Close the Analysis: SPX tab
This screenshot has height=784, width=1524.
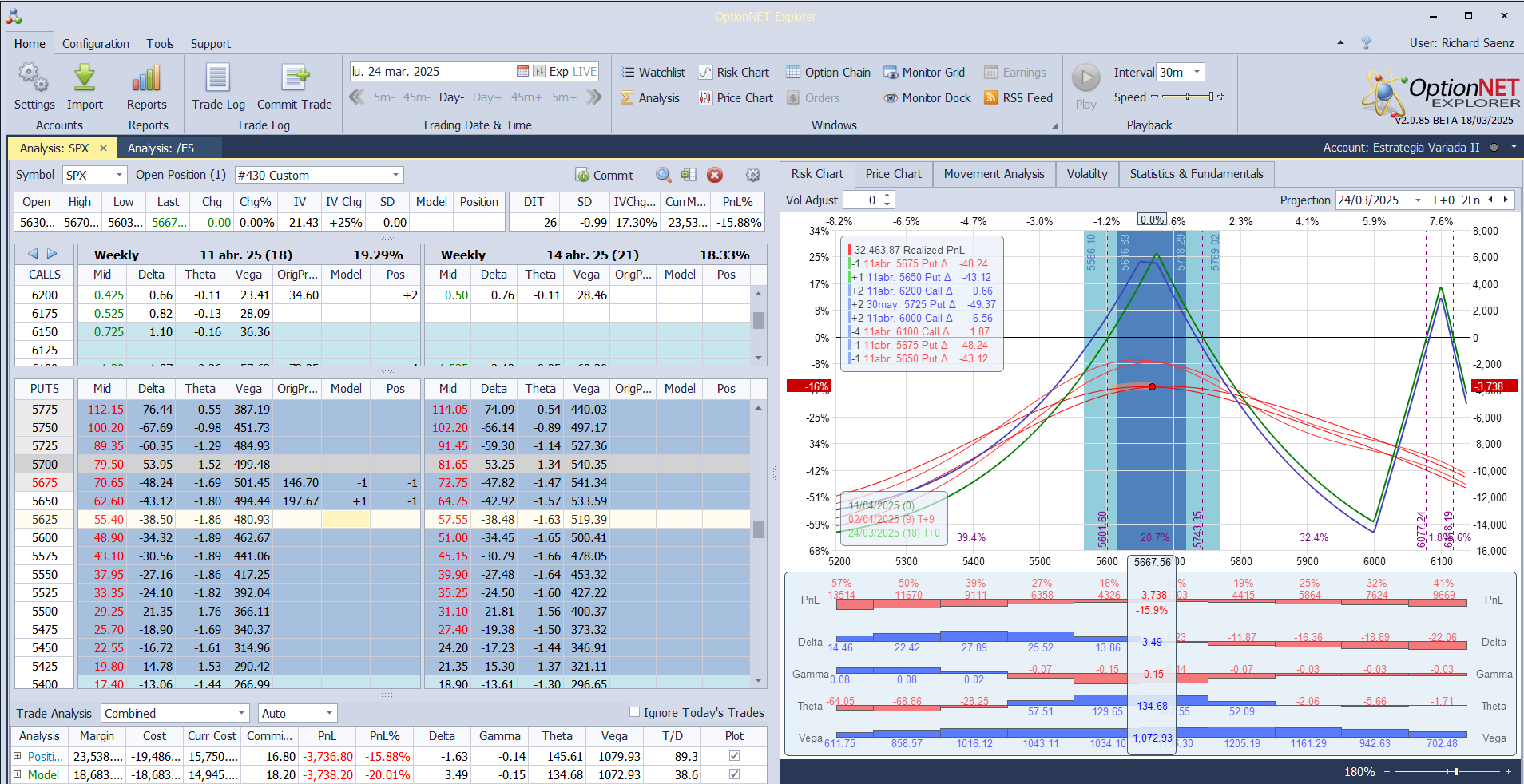pyautogui.click(x=103, y=148)
